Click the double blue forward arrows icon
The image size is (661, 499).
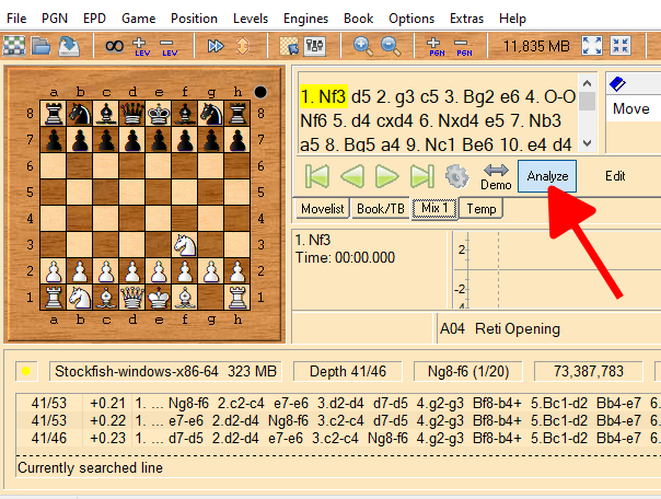215,45
